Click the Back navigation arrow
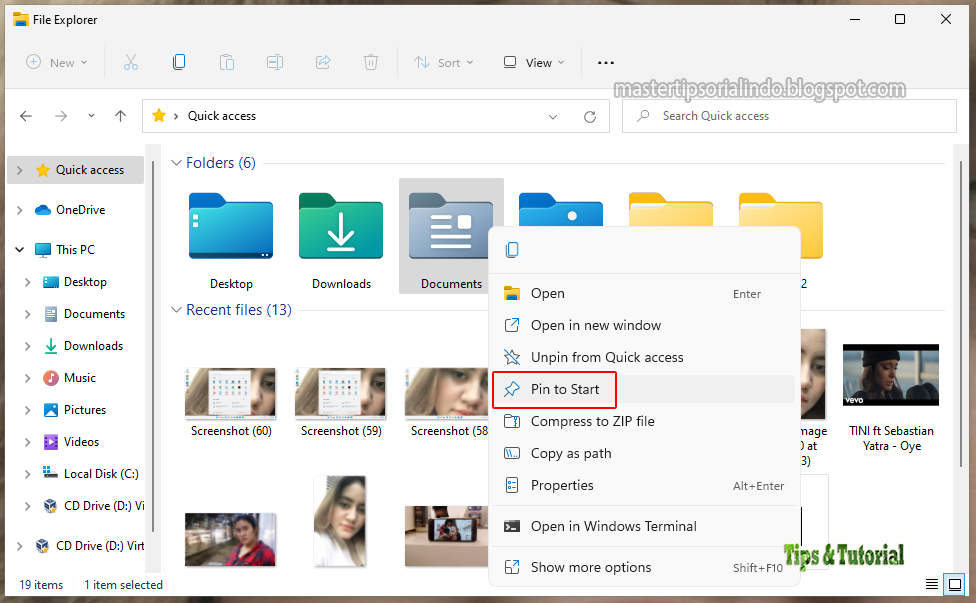Viewport: 976px width, 603px height. click(x=26, y=115)
